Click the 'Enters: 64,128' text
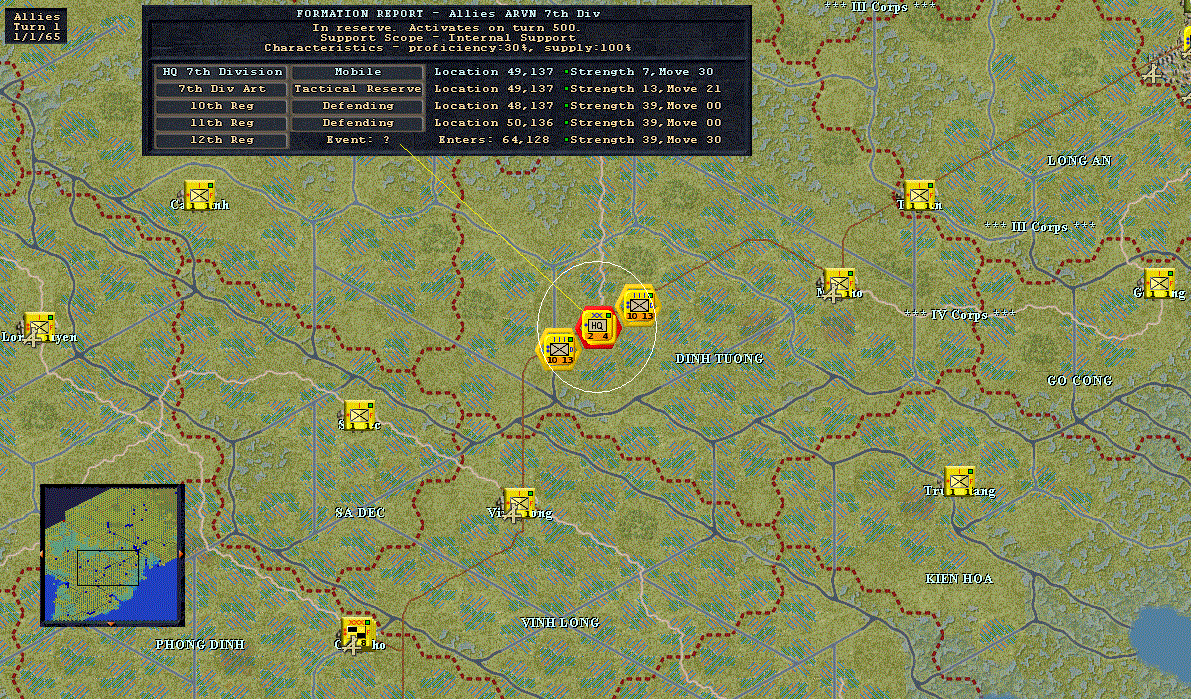This screenshot has width=1191, height=699. (494, 140)
